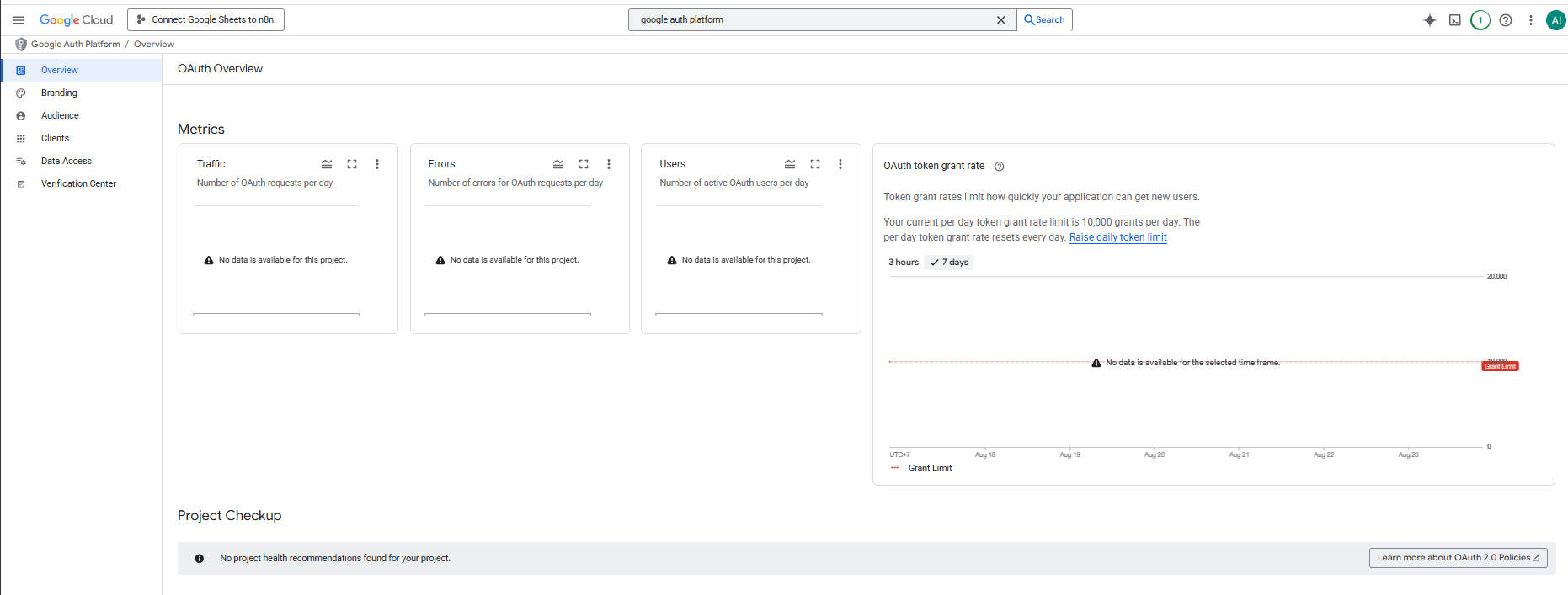This screenshot has height=595, width=1568.
Task: Click 'Number of OAuth requests per day' subtitle
Action: [265, 183]
